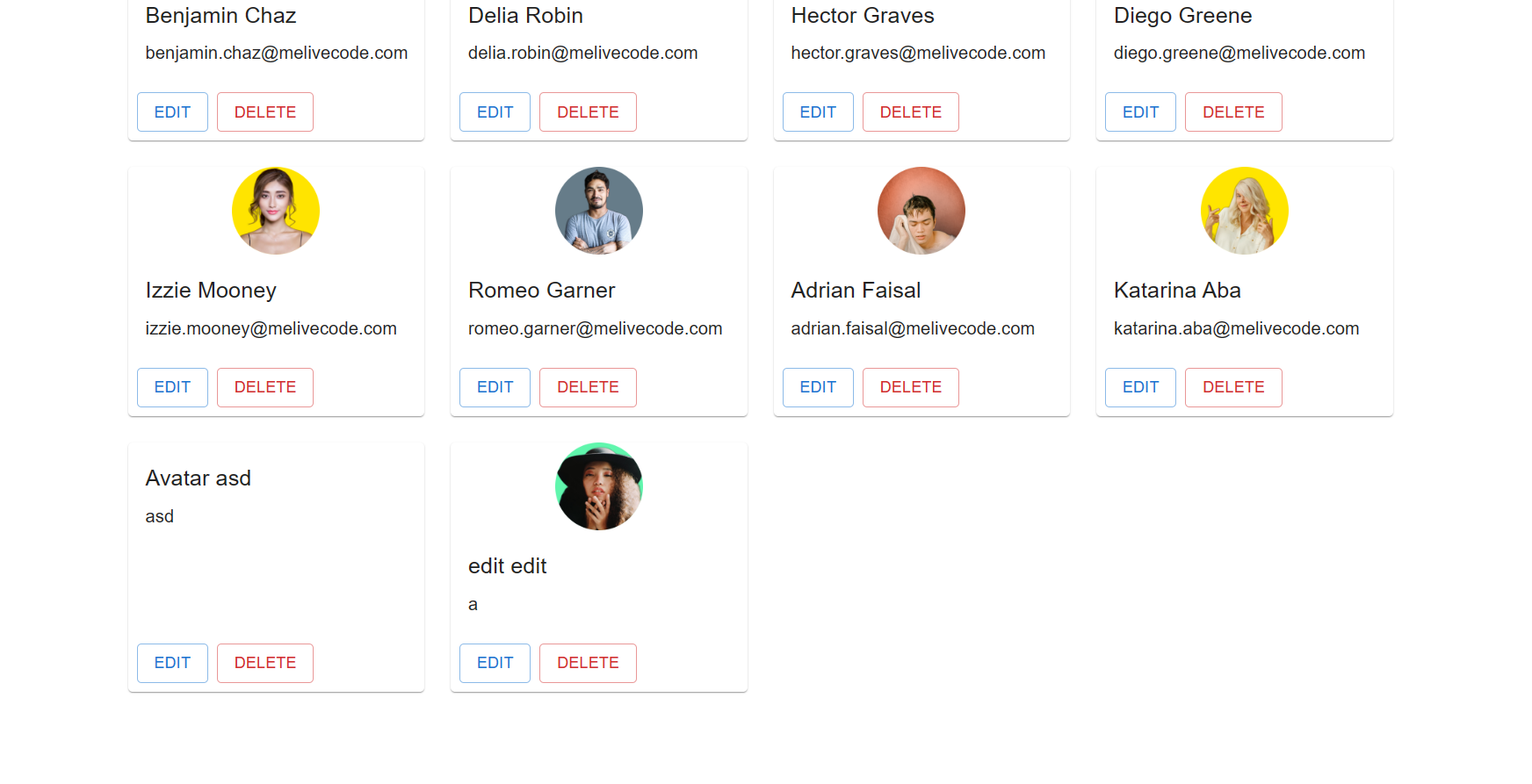Delete the Diego Greene user
Viewport: 1532px width, 784px height.
click(1233, 112)
